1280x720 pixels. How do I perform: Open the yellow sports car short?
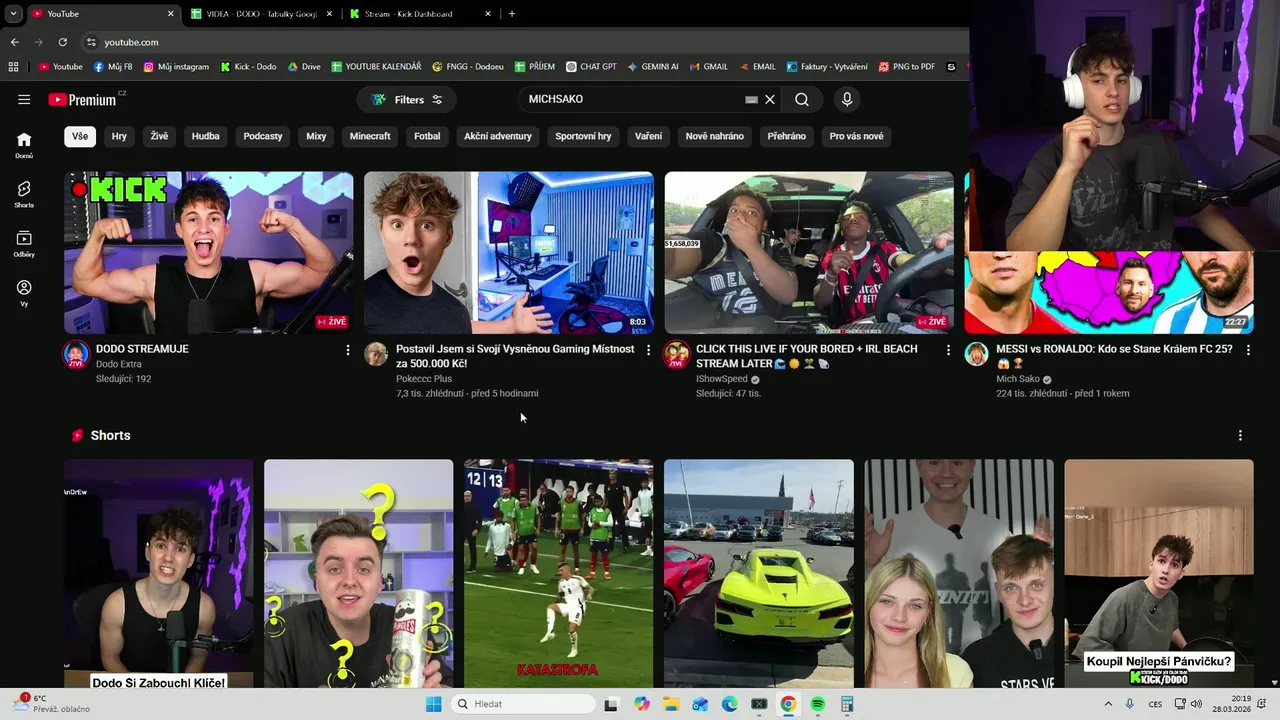pos(759,573)
